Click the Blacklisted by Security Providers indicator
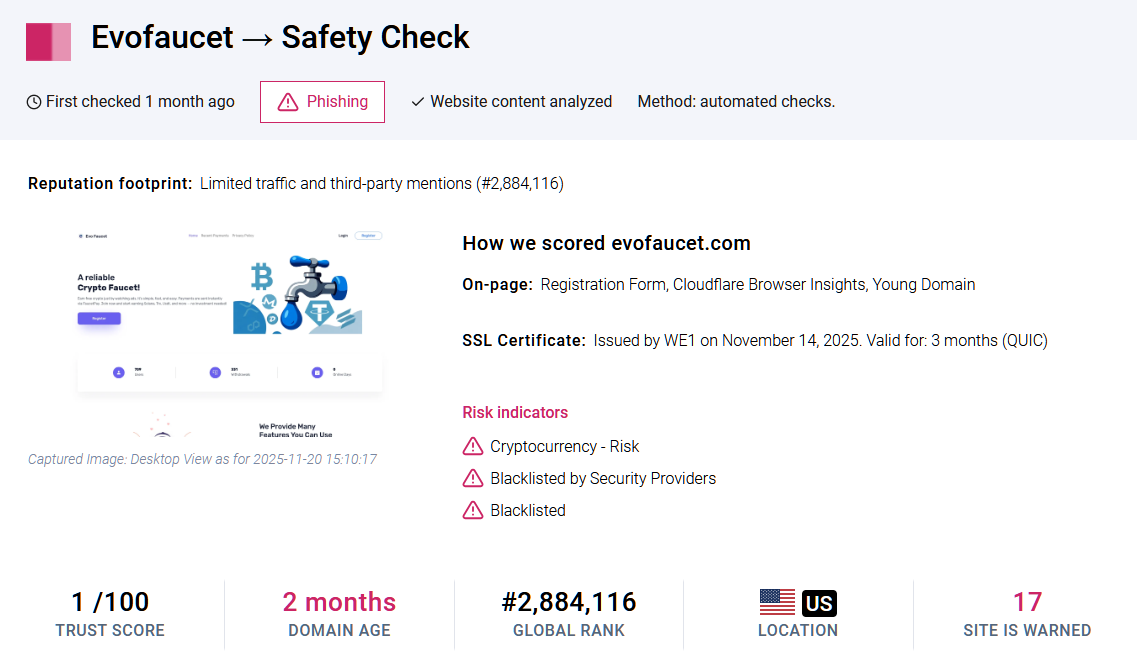1137x658 pixels. 603,478
